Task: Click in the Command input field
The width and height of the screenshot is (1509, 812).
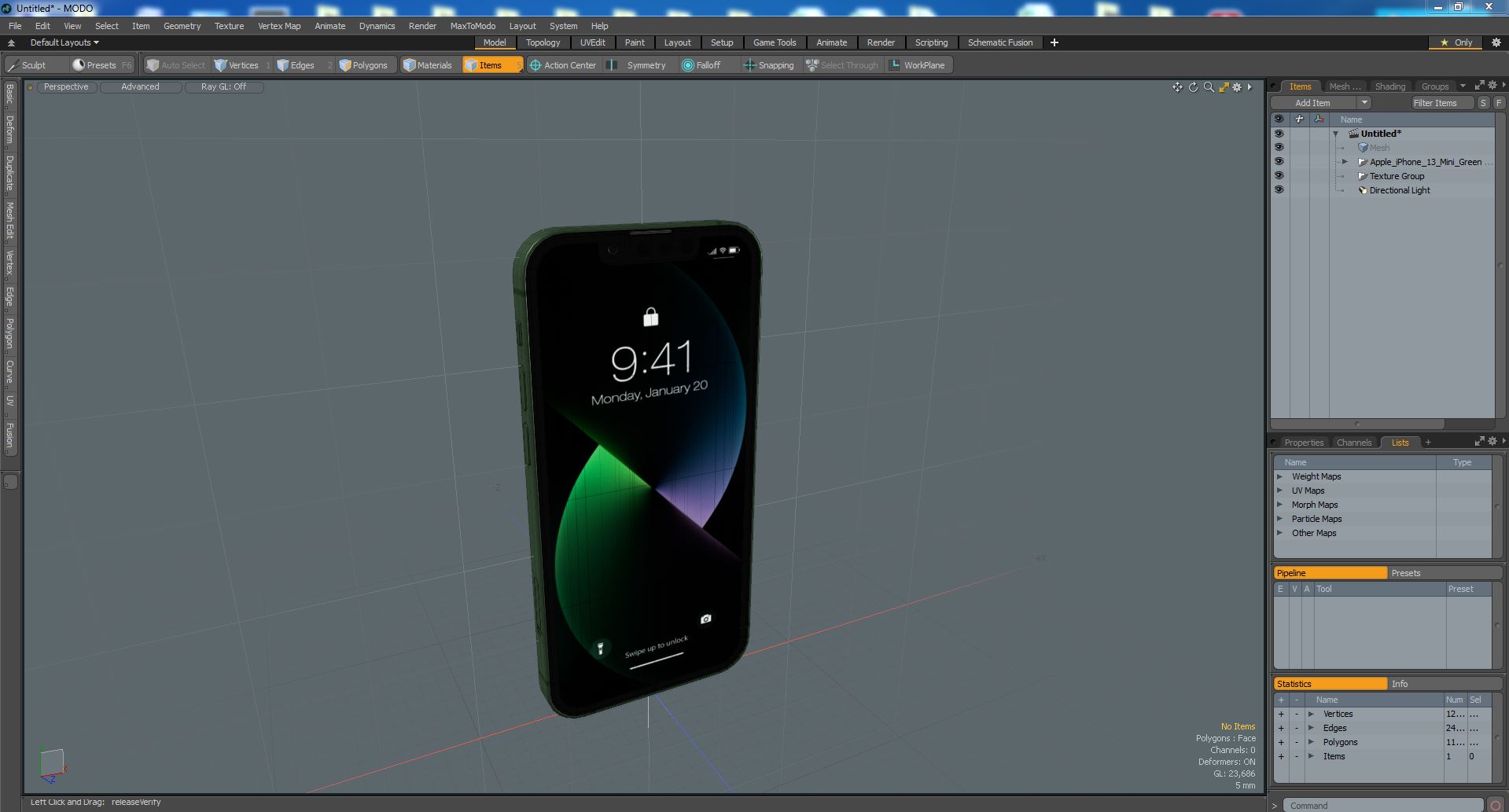Action: click(1384, 806)
